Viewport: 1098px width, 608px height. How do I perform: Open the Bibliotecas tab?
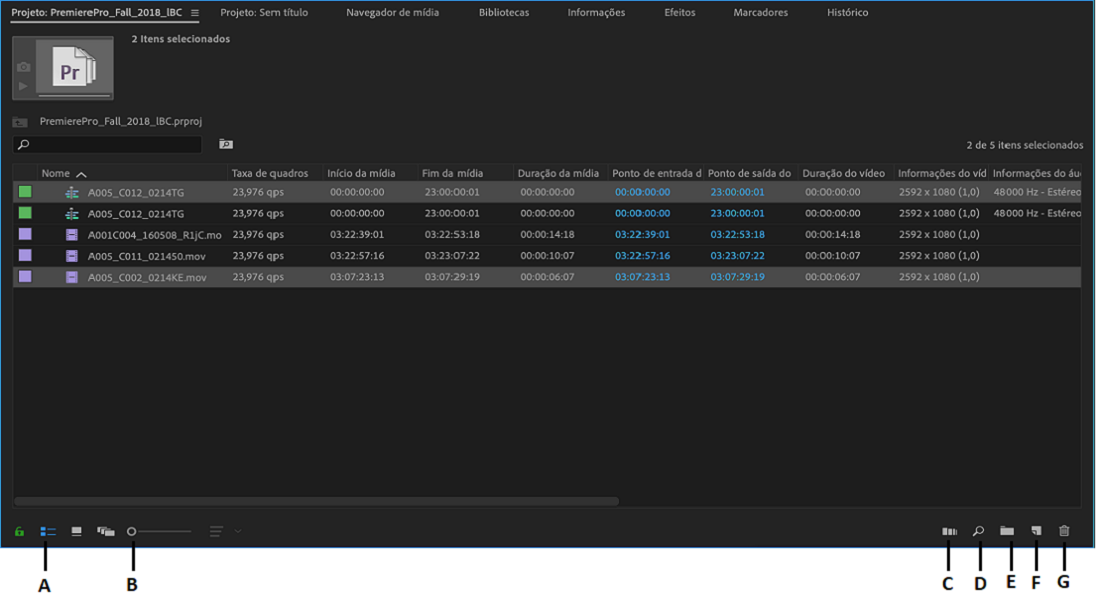pos(504,13)
